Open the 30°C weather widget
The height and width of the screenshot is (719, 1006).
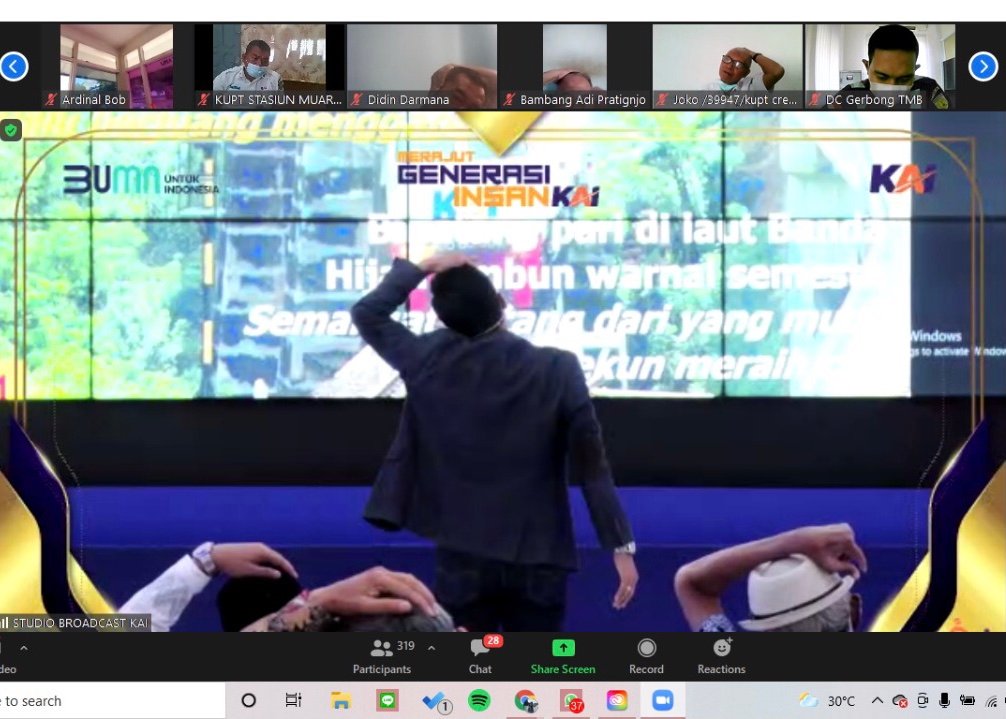point(827,701)
